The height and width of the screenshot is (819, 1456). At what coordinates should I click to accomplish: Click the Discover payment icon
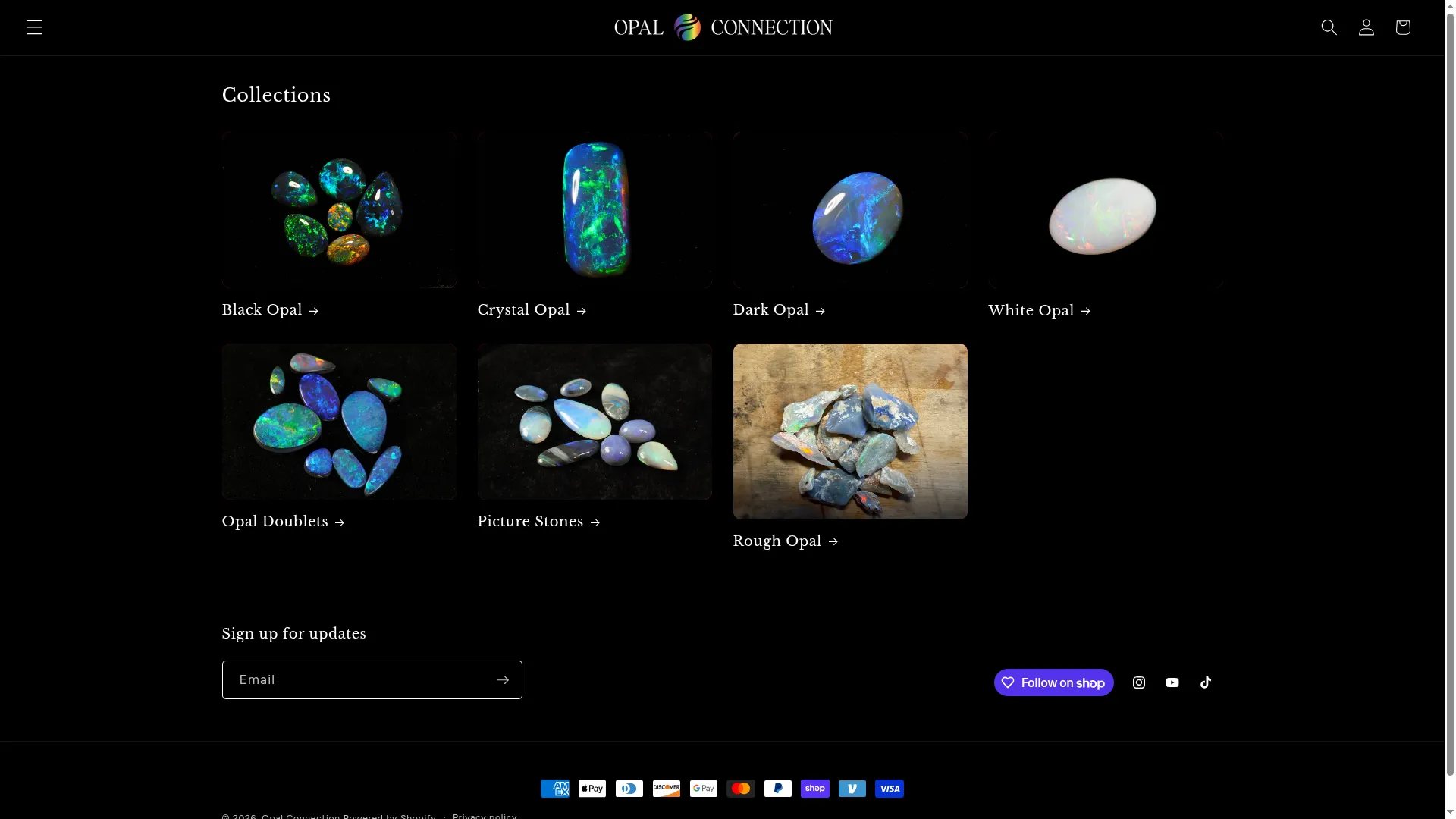point(667,789)
